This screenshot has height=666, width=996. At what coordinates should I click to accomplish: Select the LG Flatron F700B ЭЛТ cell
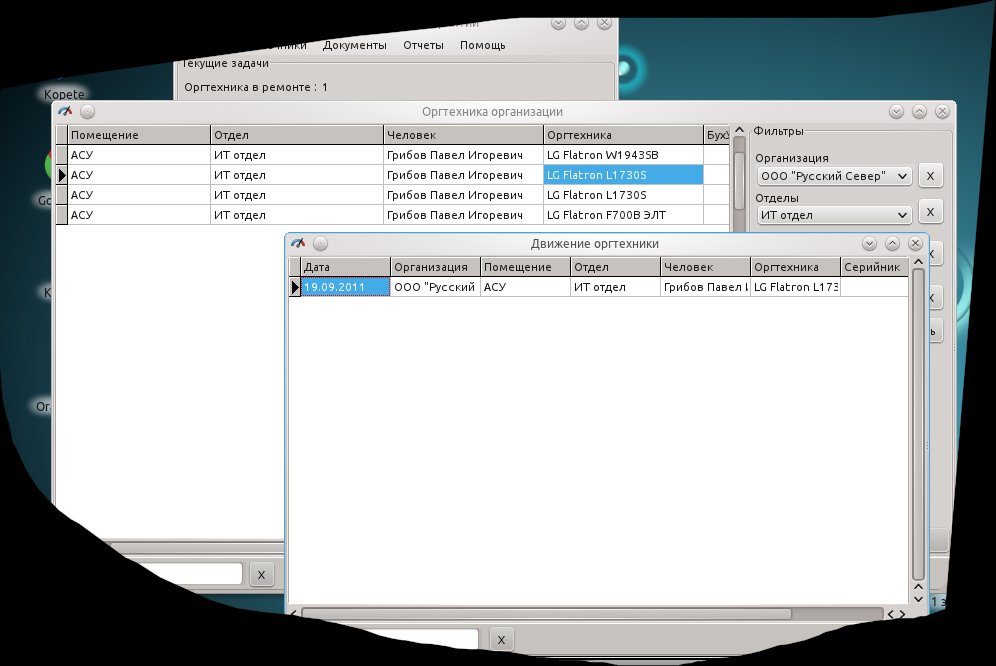[x=623, y=215]
